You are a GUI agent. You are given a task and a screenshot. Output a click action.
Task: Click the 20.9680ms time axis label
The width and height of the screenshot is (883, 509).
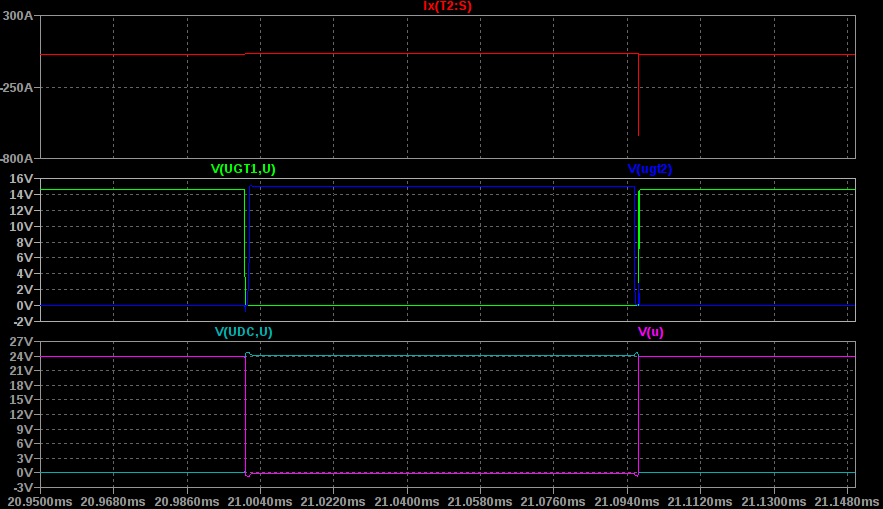pos(113,502)
